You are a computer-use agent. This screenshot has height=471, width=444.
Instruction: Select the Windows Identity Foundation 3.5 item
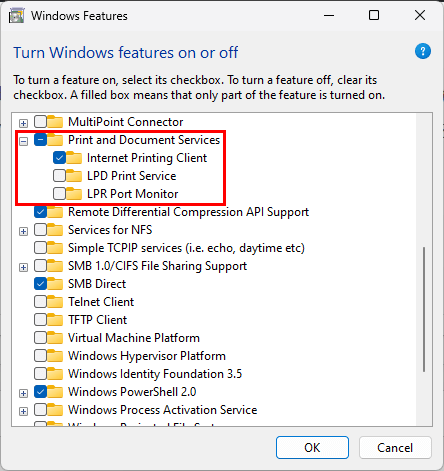[x=155, y=374]
